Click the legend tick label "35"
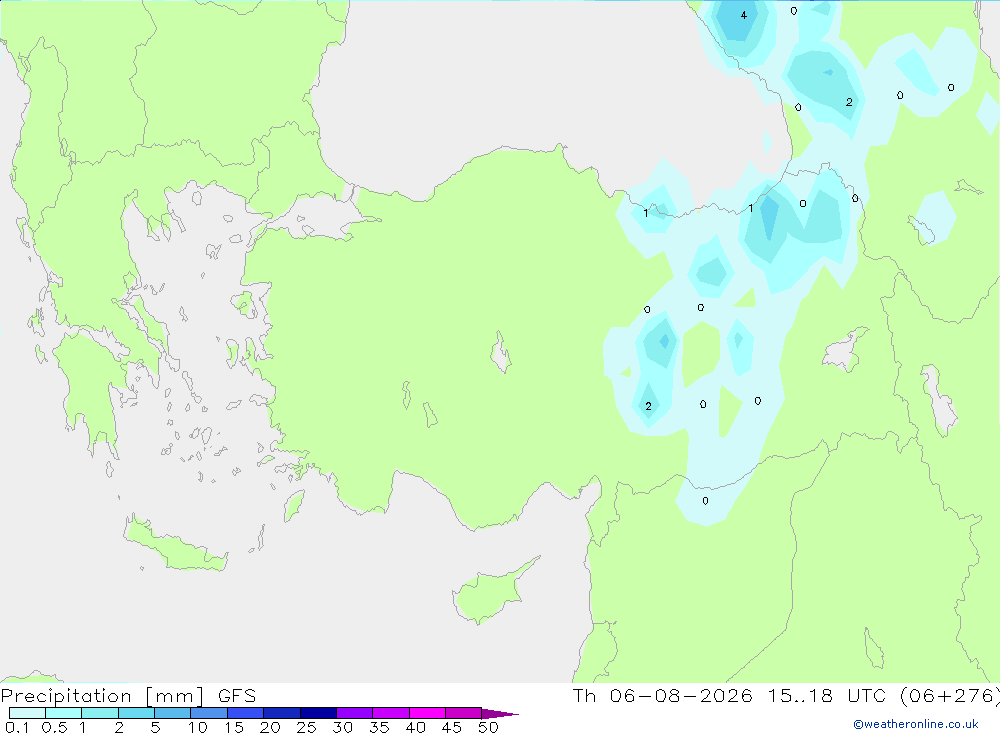 click(x=379, y=727)
